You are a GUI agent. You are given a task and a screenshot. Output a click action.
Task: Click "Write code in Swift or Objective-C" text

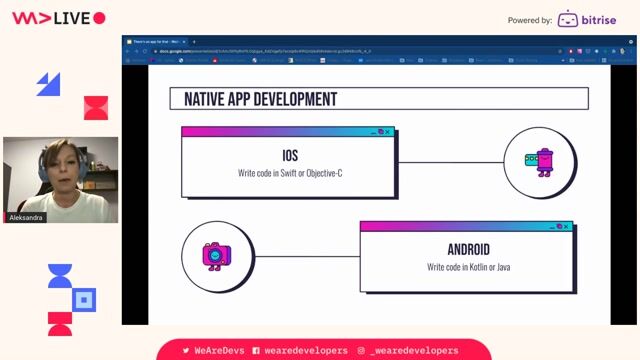pos(290,173)
